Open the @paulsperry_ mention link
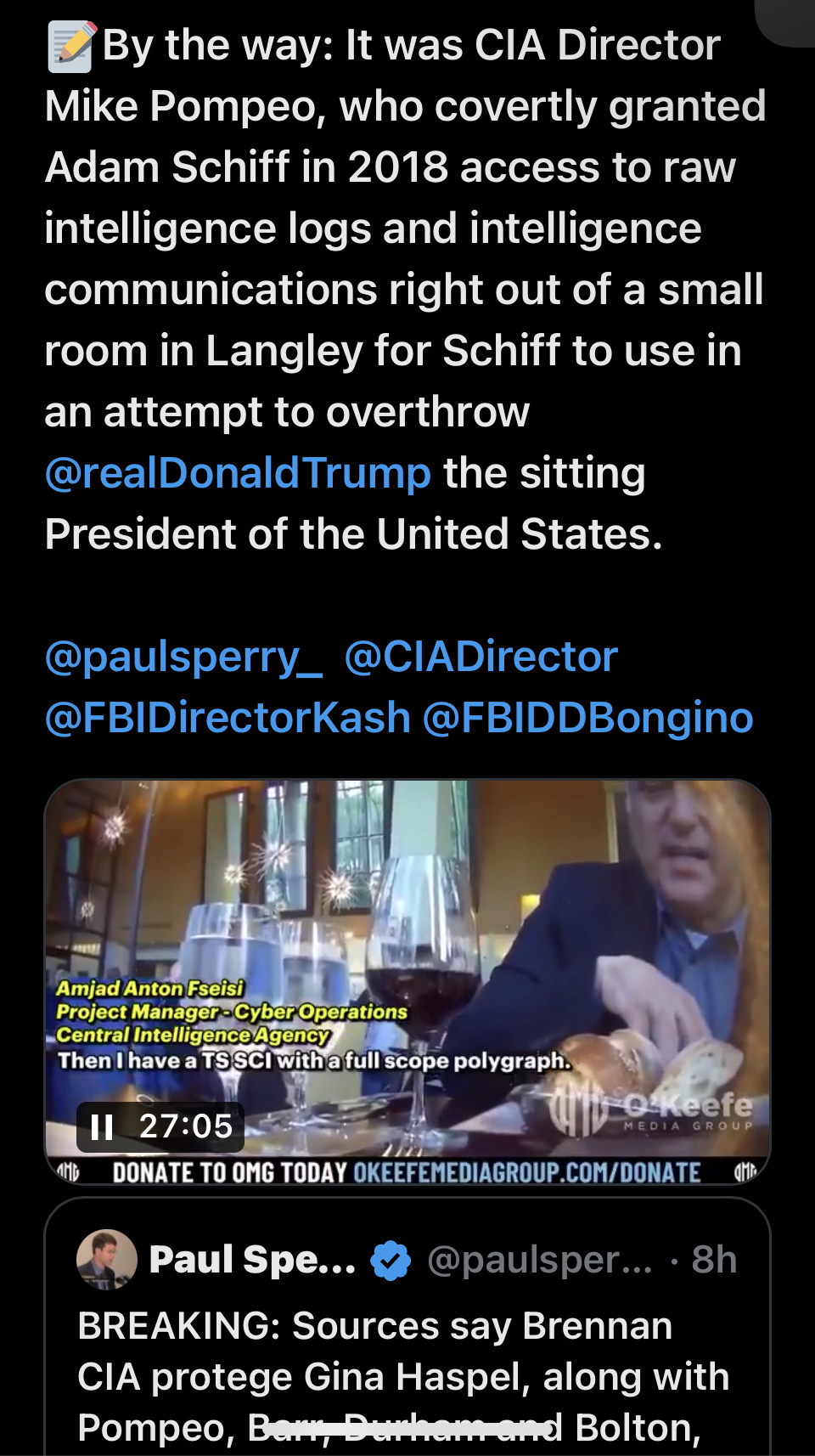This screenshot has width=815, height=1456. pos(183,657)
